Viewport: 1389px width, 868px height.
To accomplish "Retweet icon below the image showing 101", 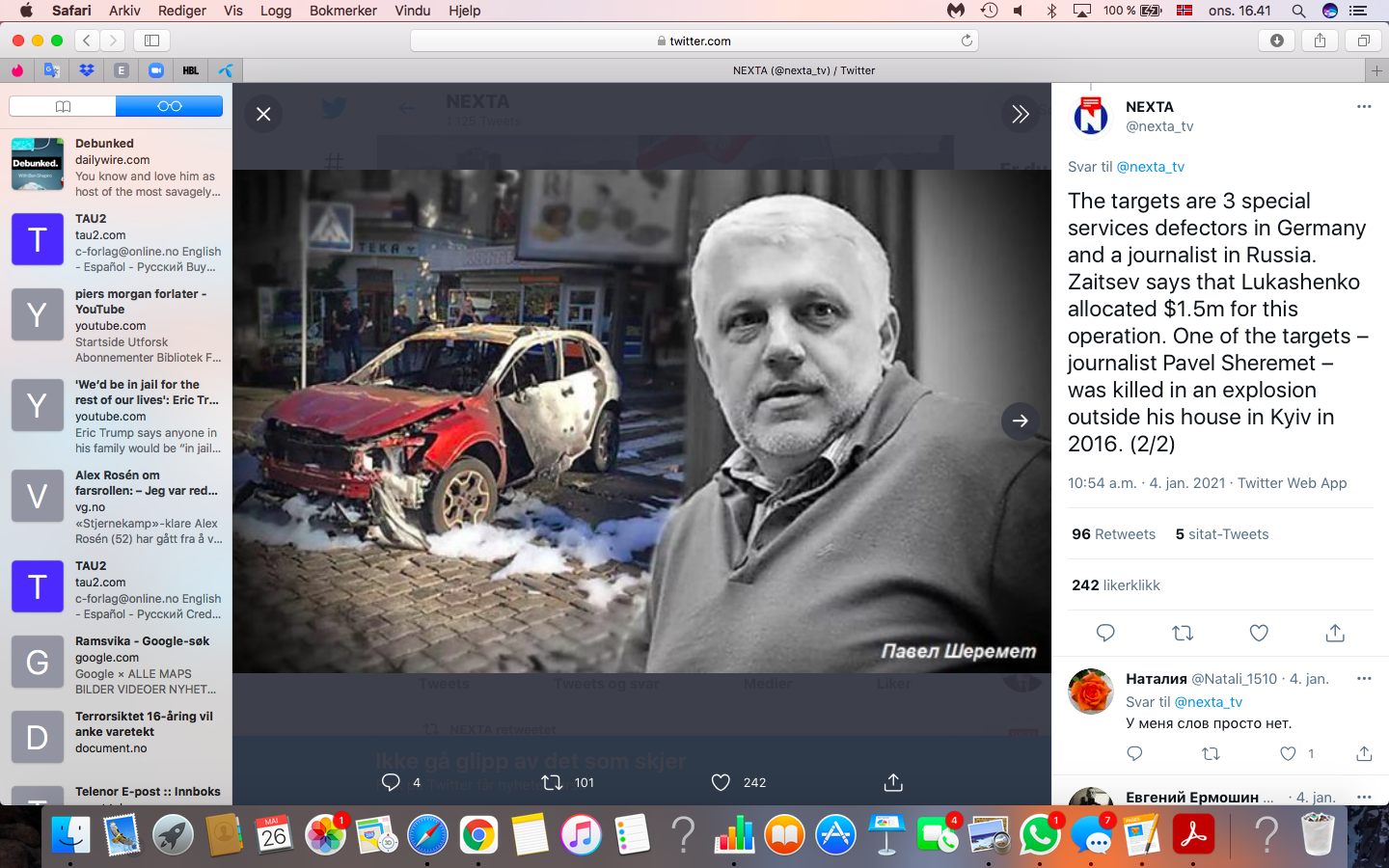I will tap(552, 782).
